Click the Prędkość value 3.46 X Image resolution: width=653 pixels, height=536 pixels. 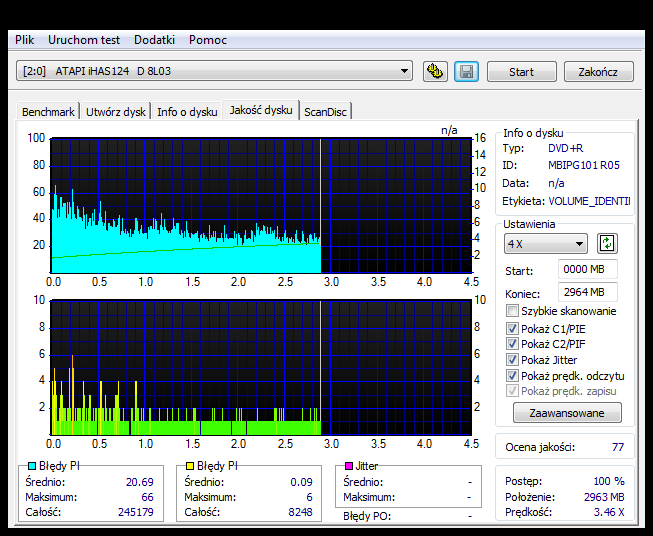coord(609,512)
